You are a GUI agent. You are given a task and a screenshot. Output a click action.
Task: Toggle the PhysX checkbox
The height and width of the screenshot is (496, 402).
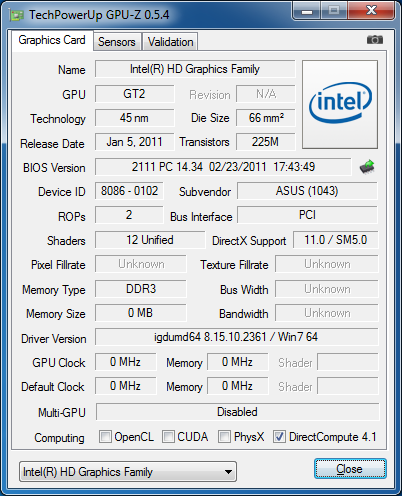click(224, 436)
